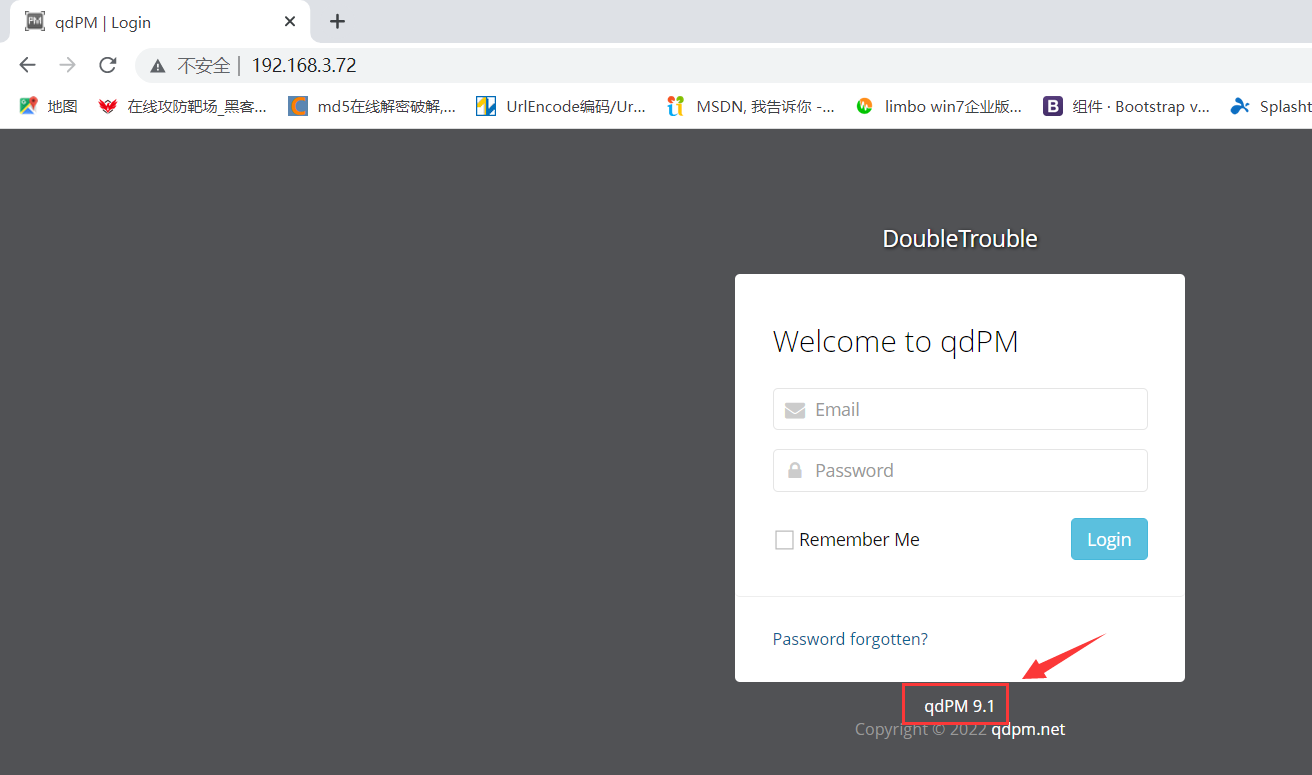Open the limbo win7企业版 bookmark
Image resolution: width=1312 pixels, height=775 pixels.
939,106
